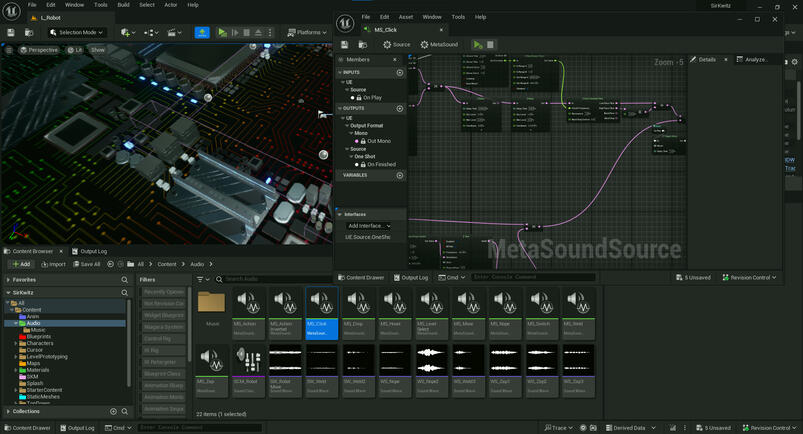Viewport: 803px width, 434px height.
Task: Expand the Collections section
Action: pos(8,411)
